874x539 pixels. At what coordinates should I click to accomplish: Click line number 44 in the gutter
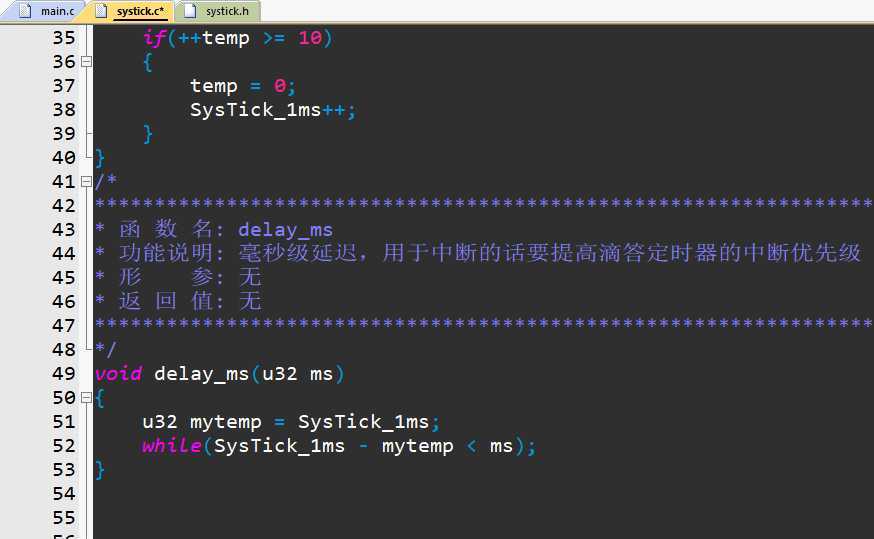pyautogui.click(x=64, y=254)
